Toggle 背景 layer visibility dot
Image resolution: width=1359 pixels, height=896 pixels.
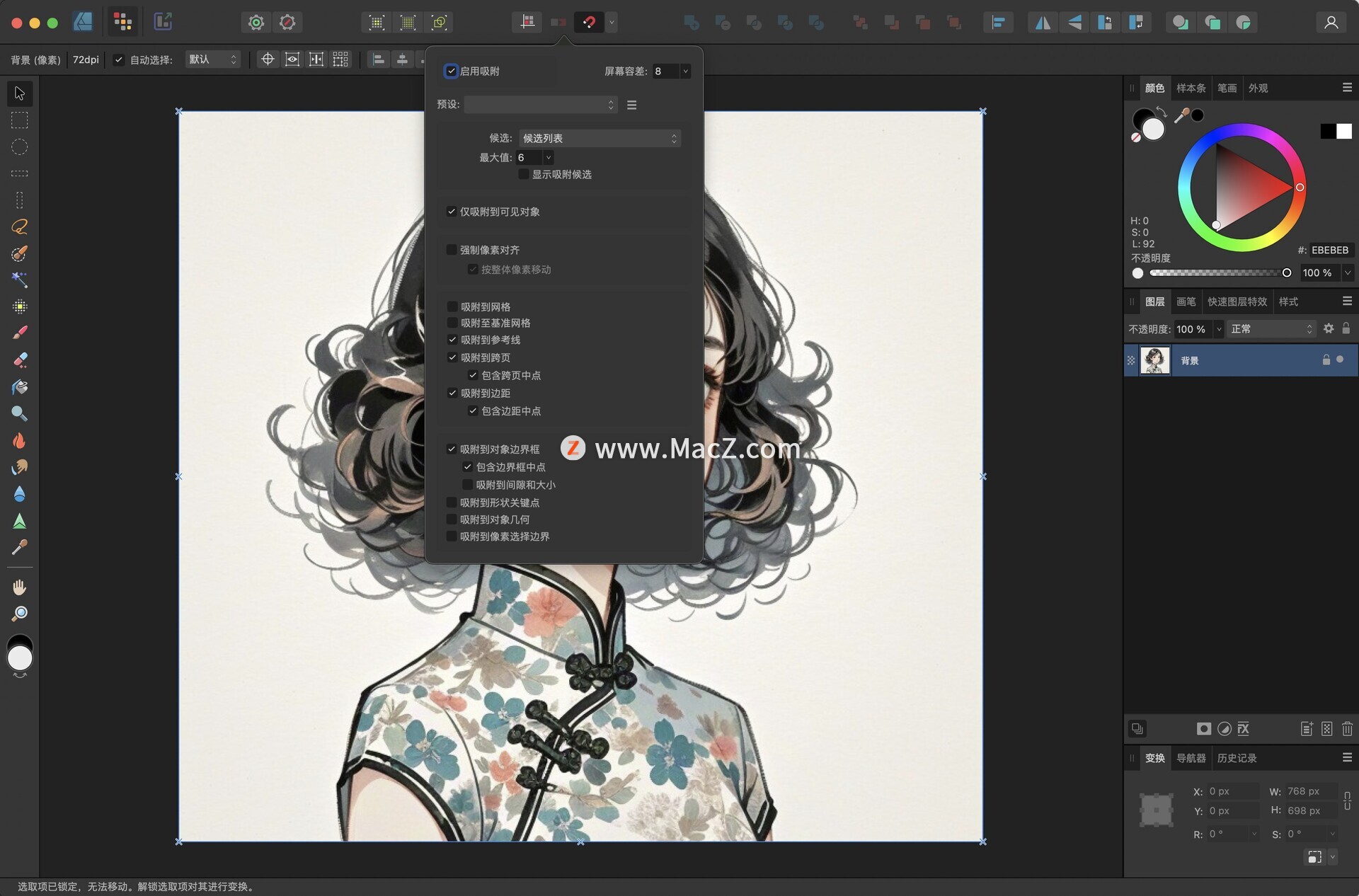click(x=1340, y=360)
